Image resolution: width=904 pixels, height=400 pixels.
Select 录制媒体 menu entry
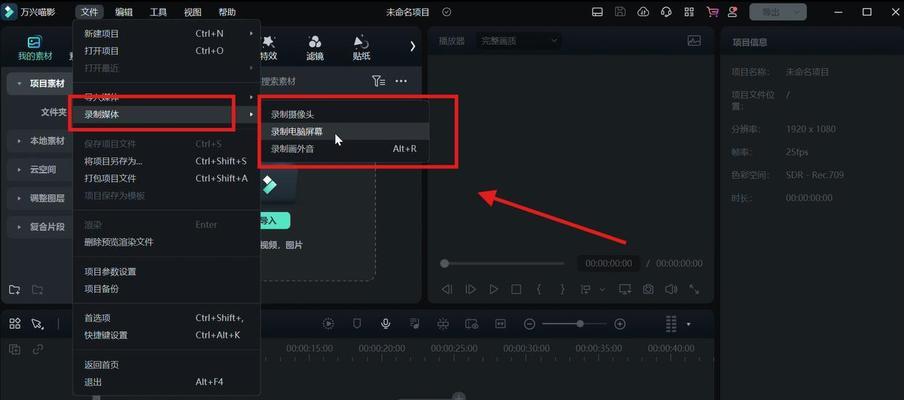tap(167, 114)
